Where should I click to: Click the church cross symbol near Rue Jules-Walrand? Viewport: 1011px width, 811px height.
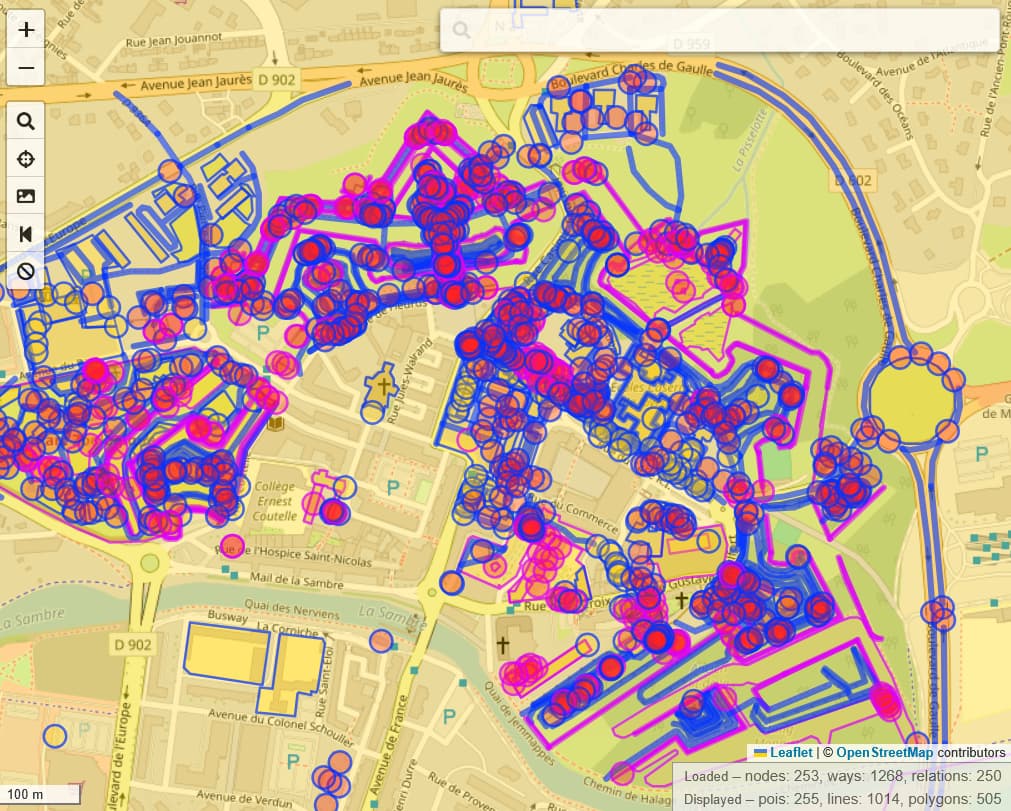click(x=381, y=385)
